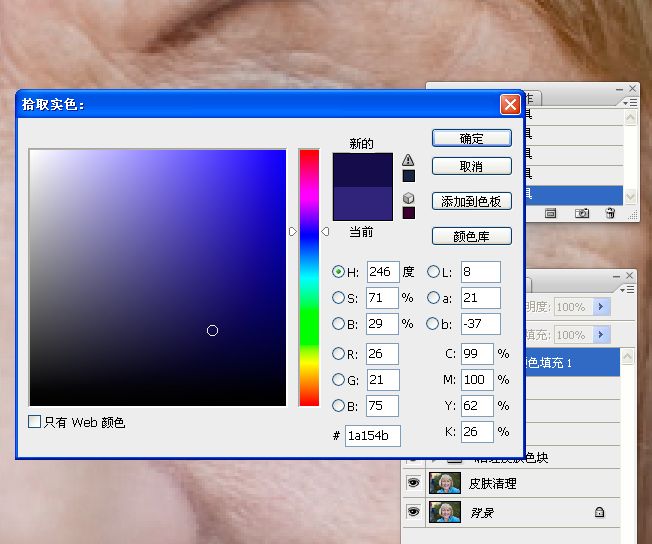
Task: Click the C cyan field showing 99
Action: pyautogui.click(x=477, y=354)
